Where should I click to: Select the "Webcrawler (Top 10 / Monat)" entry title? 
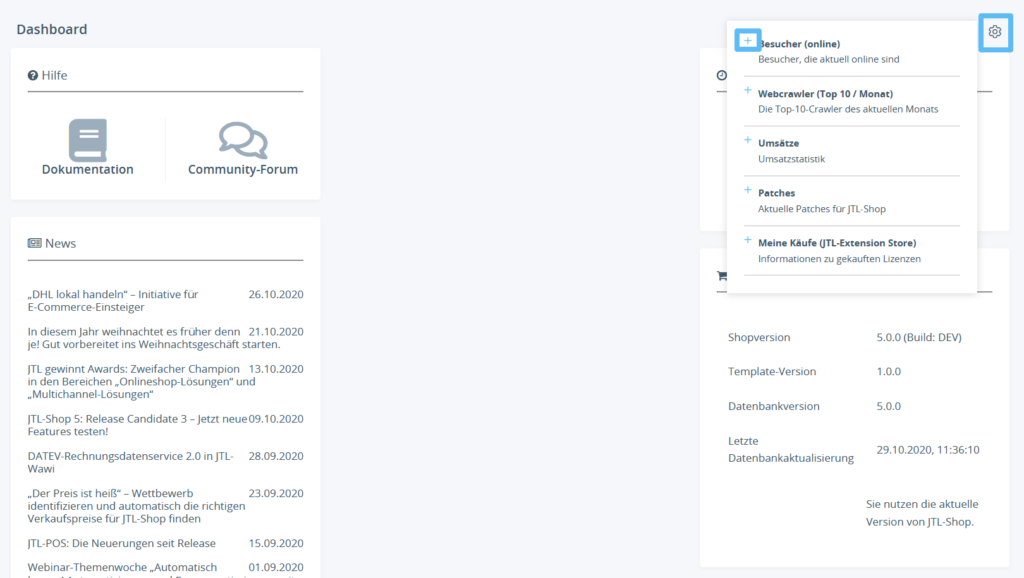pyautogui.click(x=818, y=94)
